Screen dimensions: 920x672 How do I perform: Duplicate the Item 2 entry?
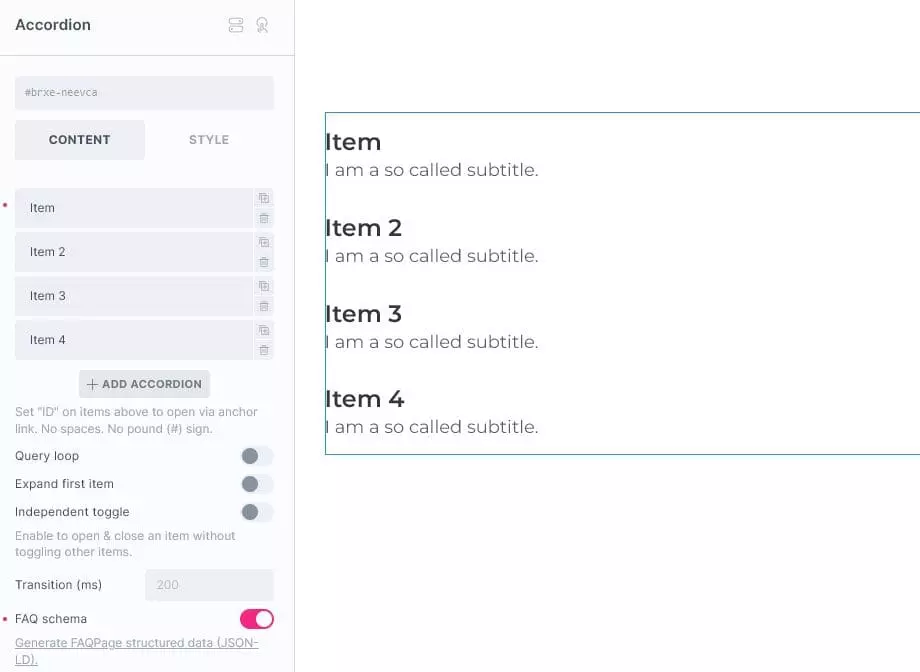264,242
